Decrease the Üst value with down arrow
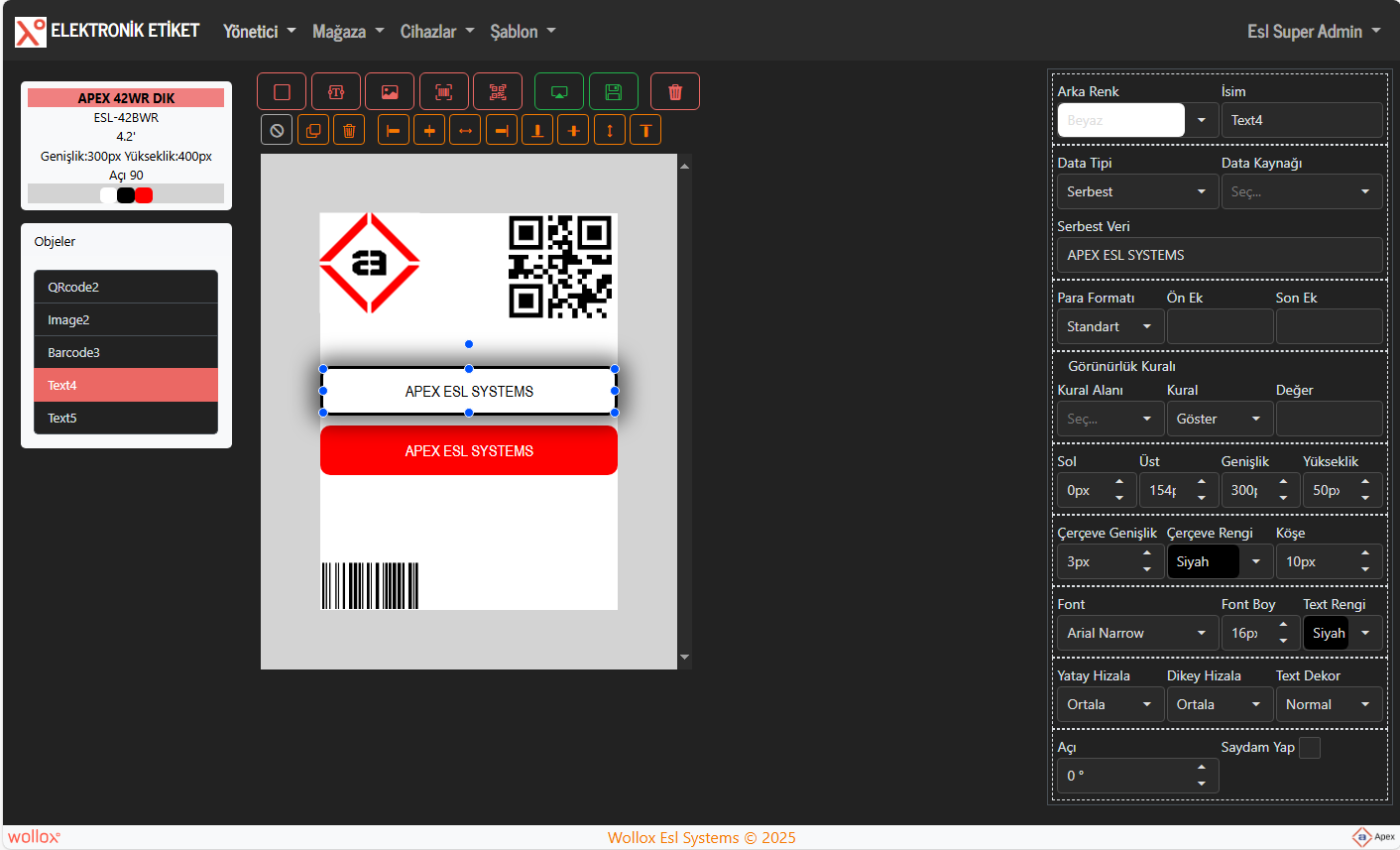This screenshot has width=1400, height=850. click(1202, 498)
